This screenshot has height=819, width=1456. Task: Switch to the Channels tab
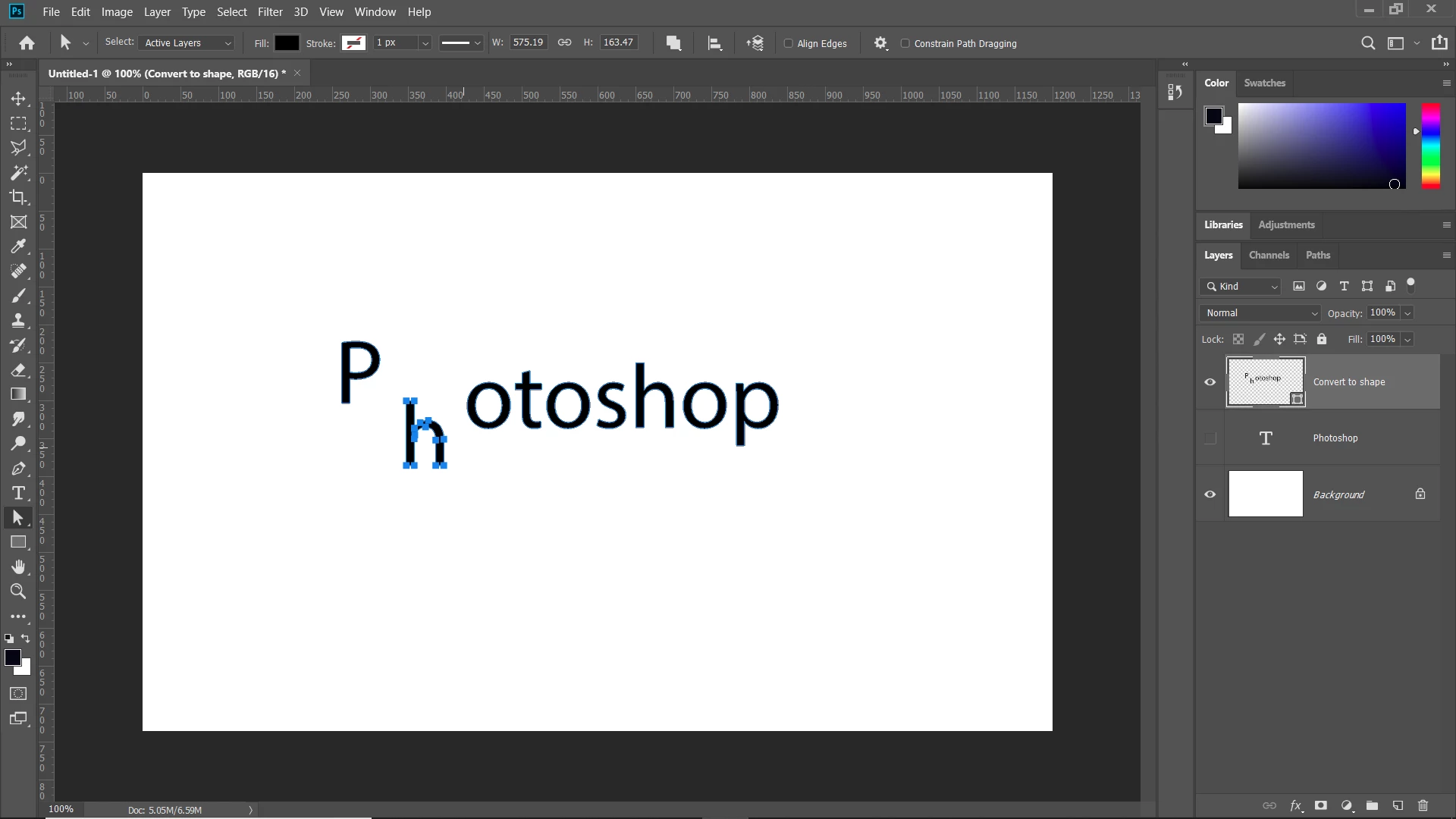pyautogui.click(x=1269, y=256)
